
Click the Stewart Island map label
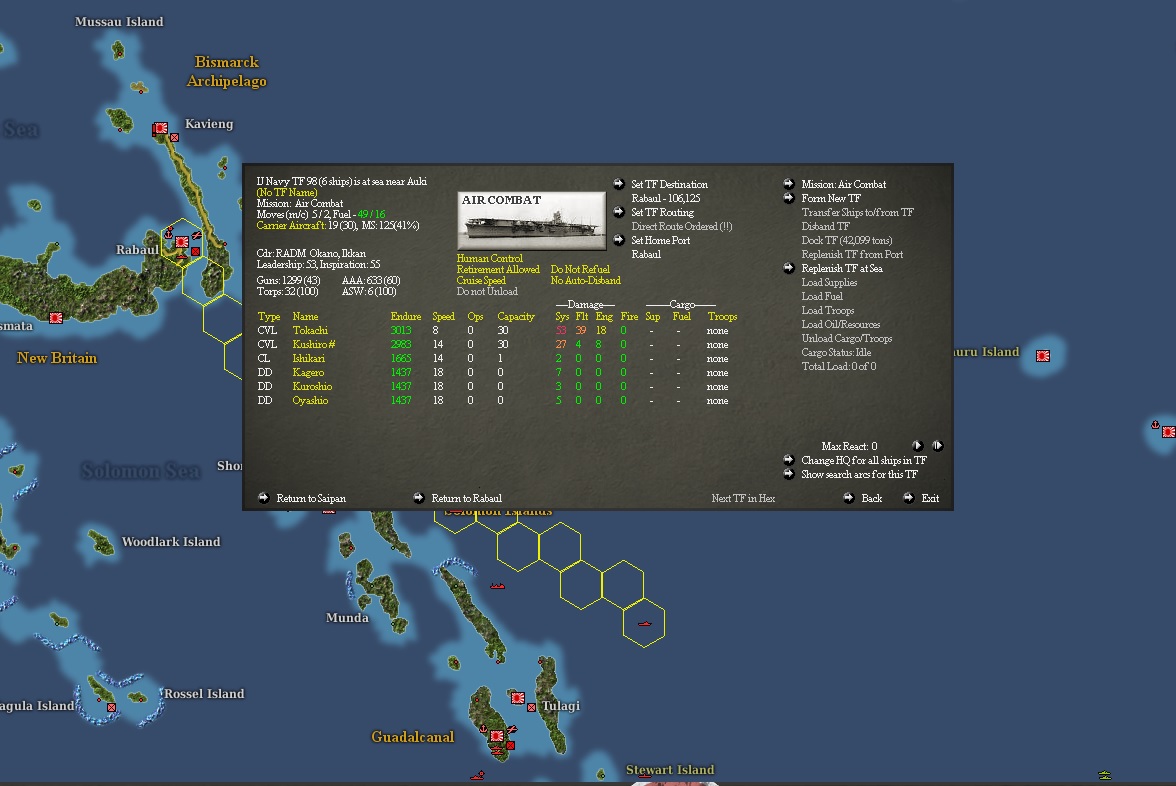coord(670,770)
